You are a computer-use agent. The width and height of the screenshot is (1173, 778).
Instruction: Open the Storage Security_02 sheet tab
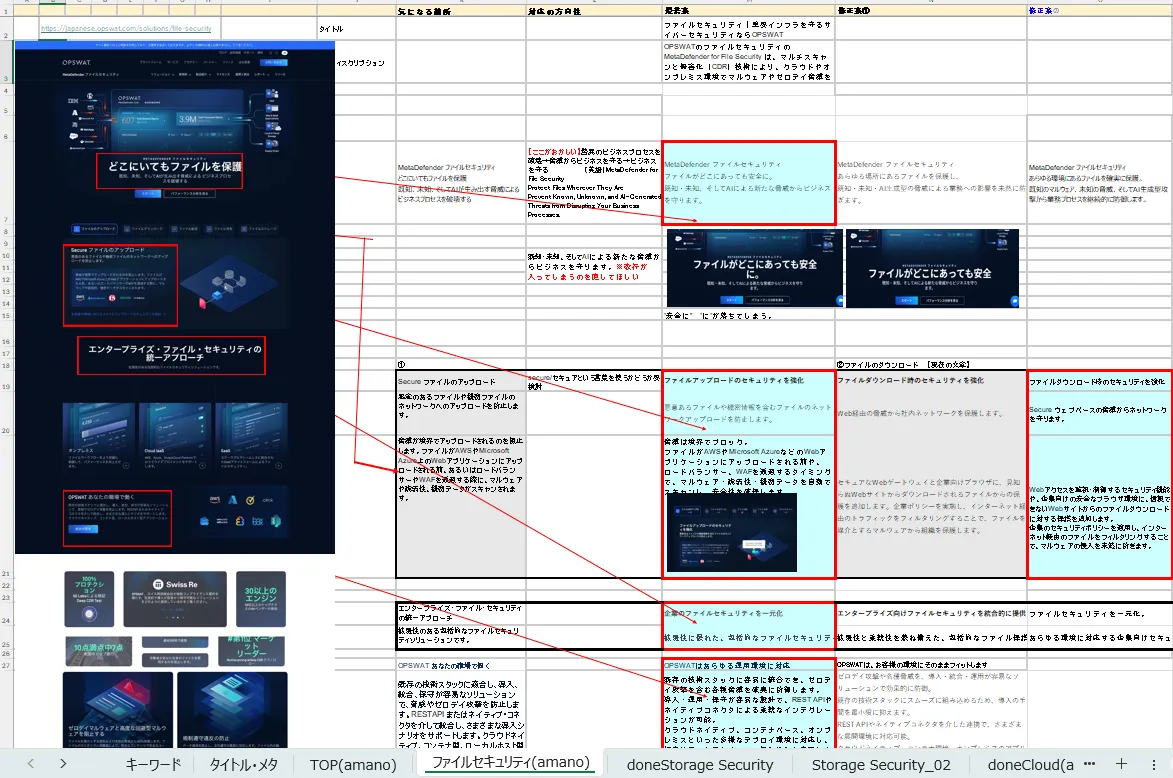881,765
